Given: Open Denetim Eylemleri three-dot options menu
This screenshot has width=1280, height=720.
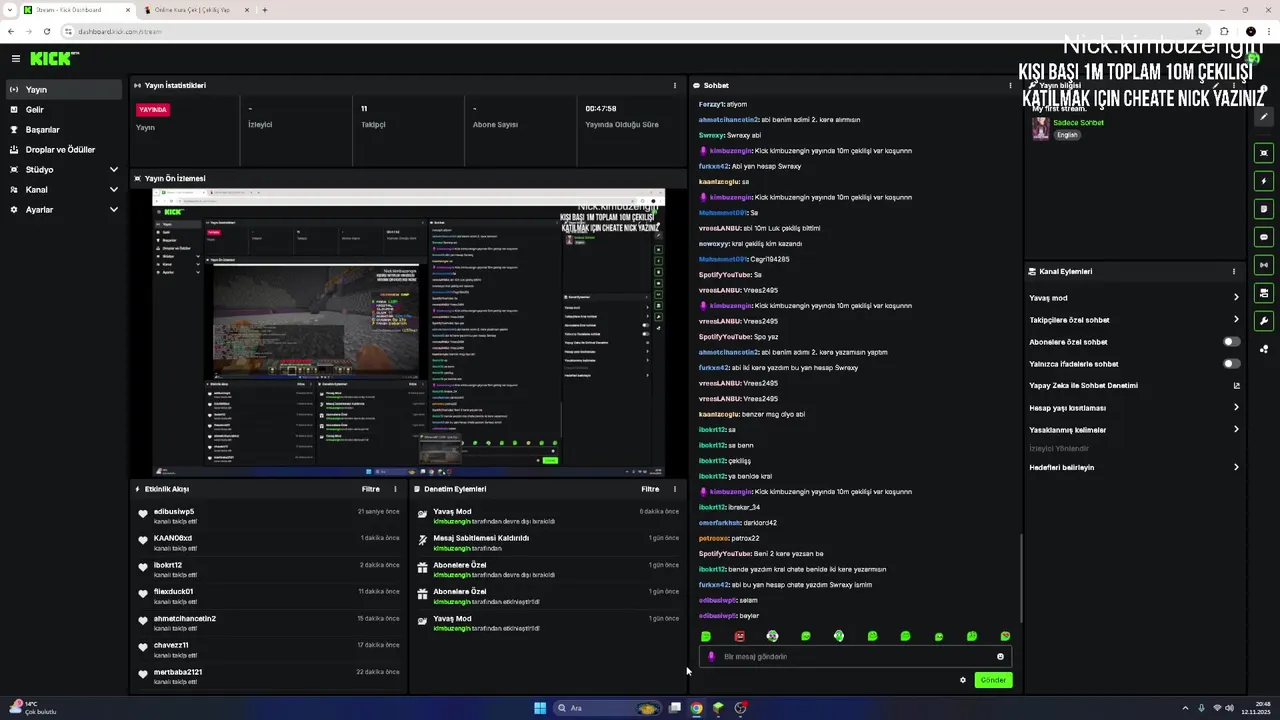Looking at the screenshot, I should point(675,489).
